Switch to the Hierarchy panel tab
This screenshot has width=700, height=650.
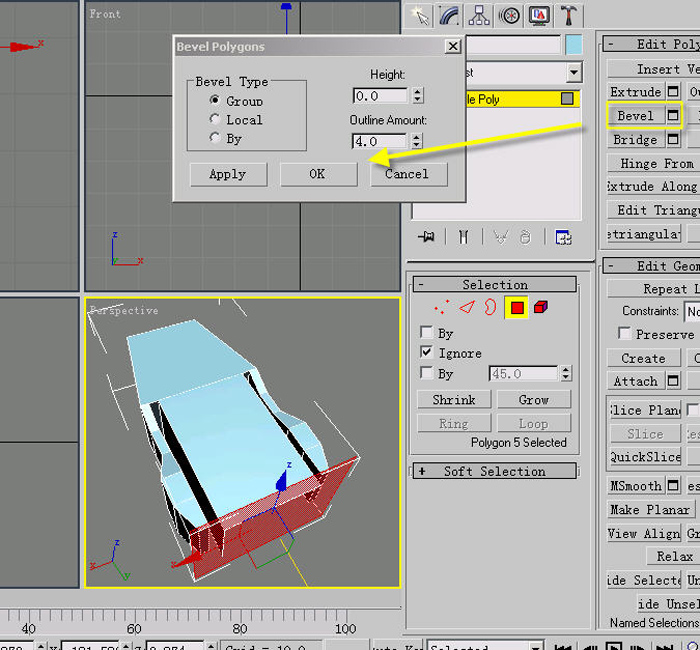(479, 16)
